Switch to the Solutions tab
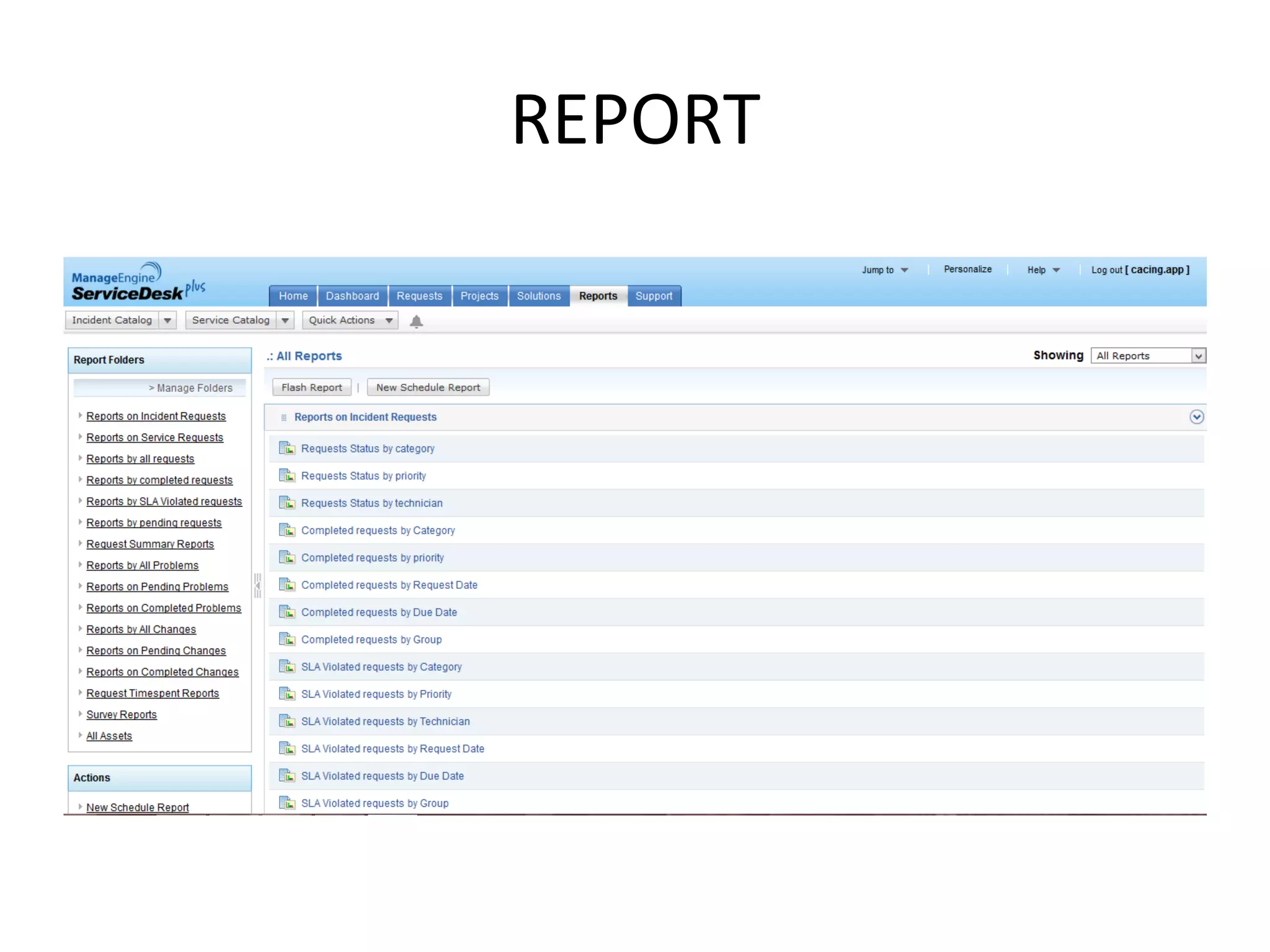Image resolution: width=1270 pixels, height=952 pixels. coord(539,296)
